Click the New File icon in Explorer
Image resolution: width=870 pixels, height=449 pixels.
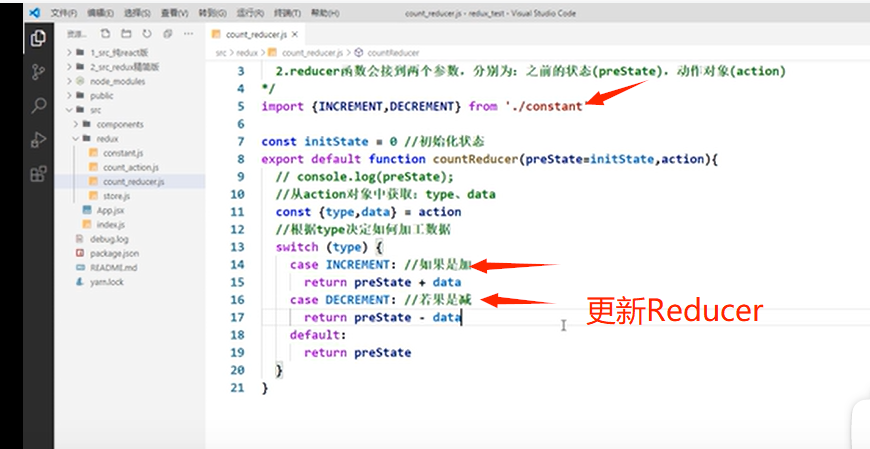tap(106, 34)
